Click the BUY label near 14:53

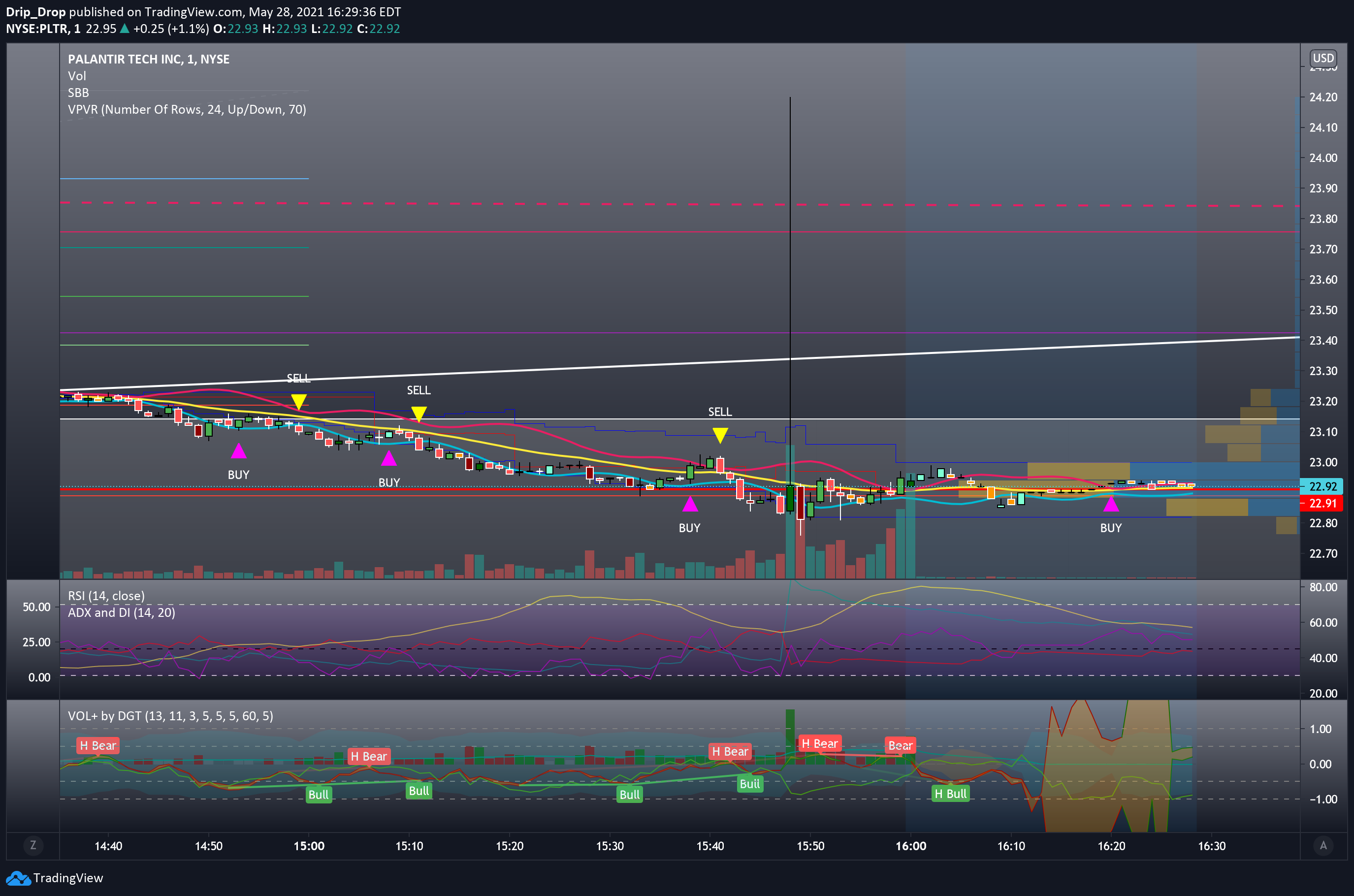point(238,475)
